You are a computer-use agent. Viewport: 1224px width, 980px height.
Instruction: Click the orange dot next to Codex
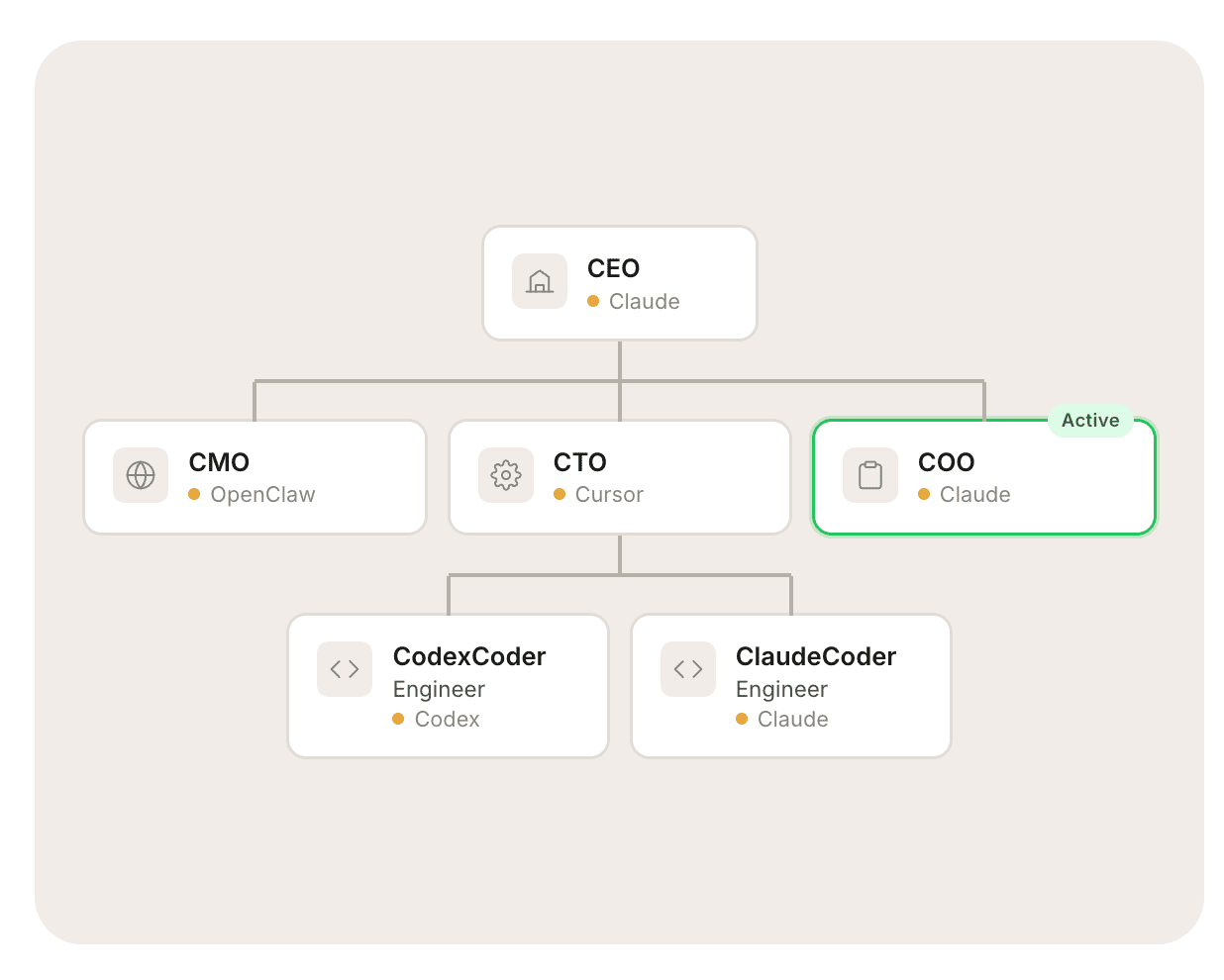[398, 719]
